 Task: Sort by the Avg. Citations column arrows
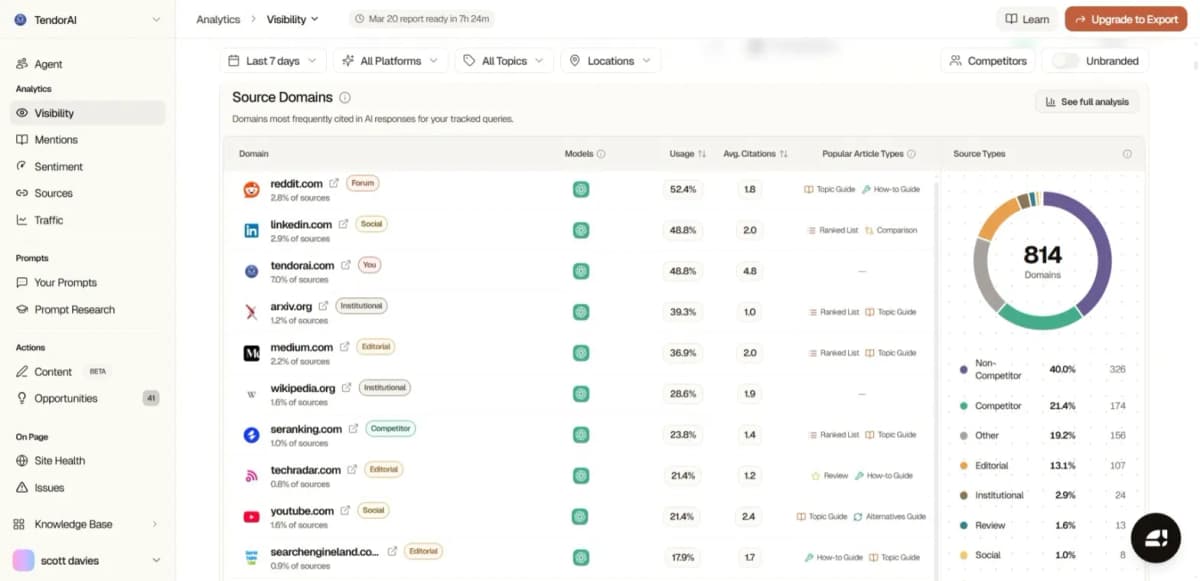784,154
